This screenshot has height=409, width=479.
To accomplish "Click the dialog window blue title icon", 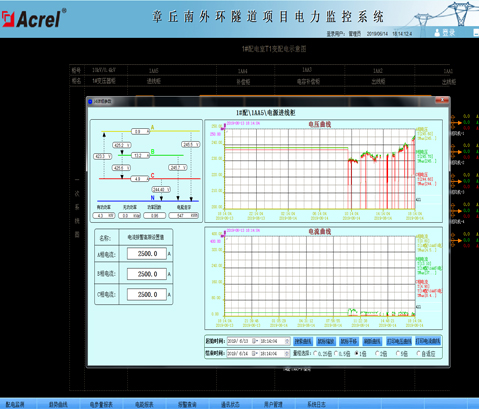I will click(x=90, y=101).
